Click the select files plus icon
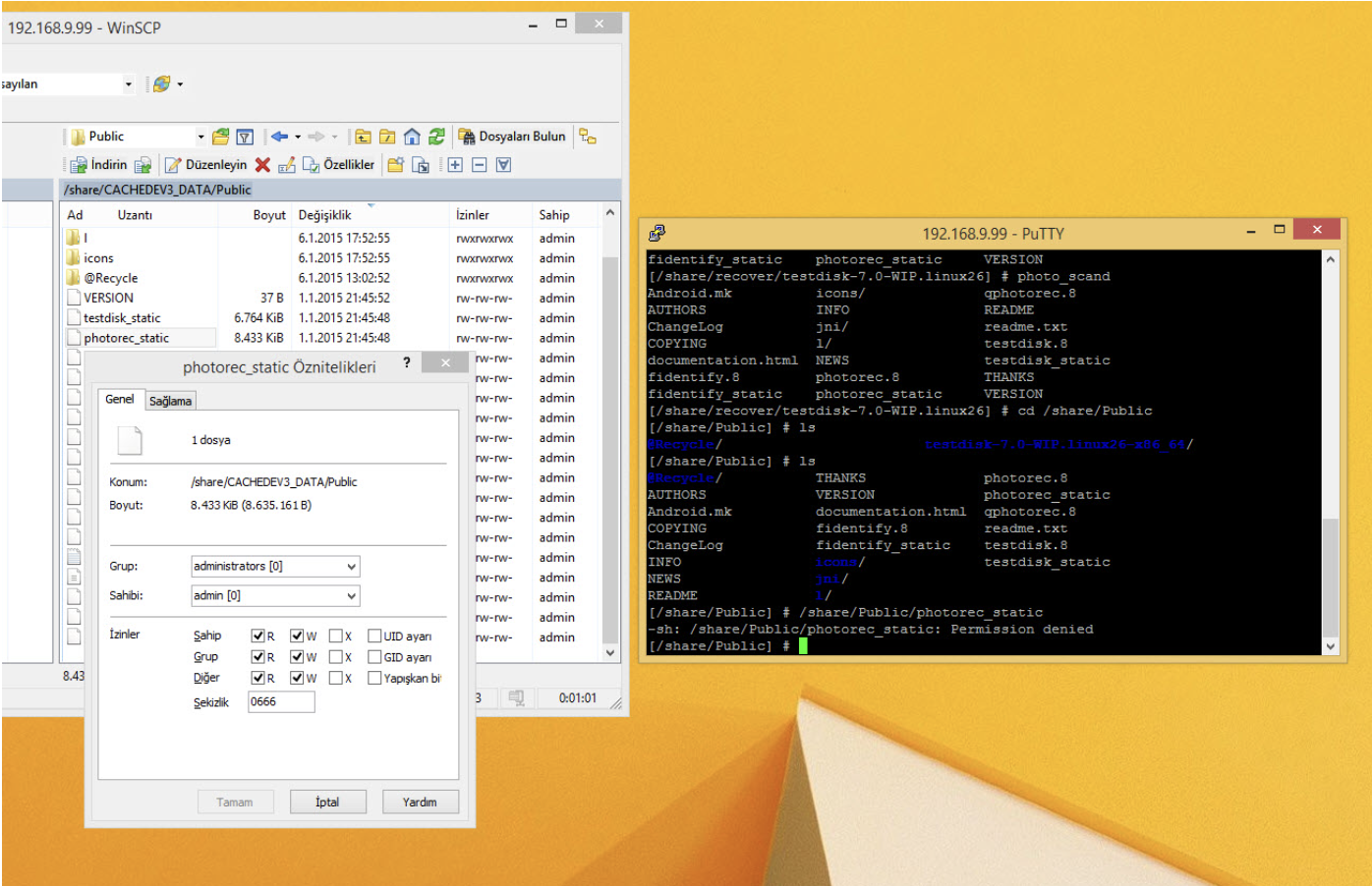1372x886 pixels. (455, 165)
